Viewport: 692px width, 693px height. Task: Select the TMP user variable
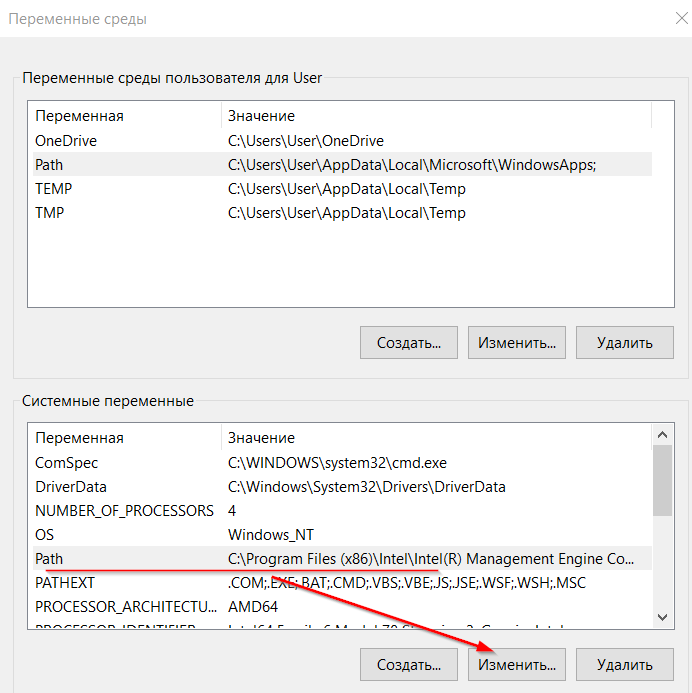(50, 213)
